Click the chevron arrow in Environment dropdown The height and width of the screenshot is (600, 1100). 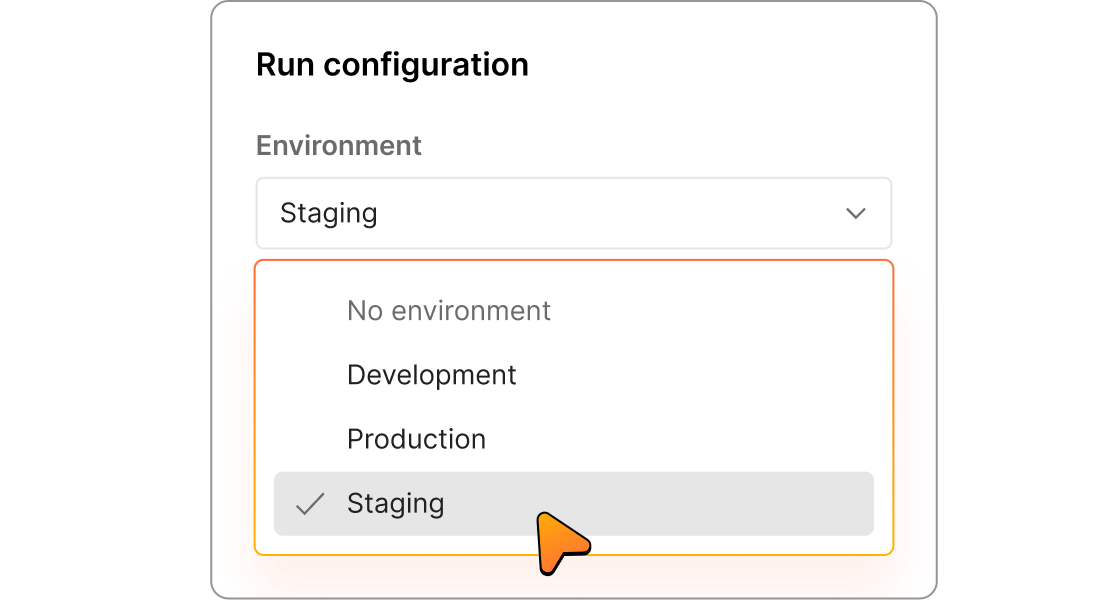click(x=855, y=213)
